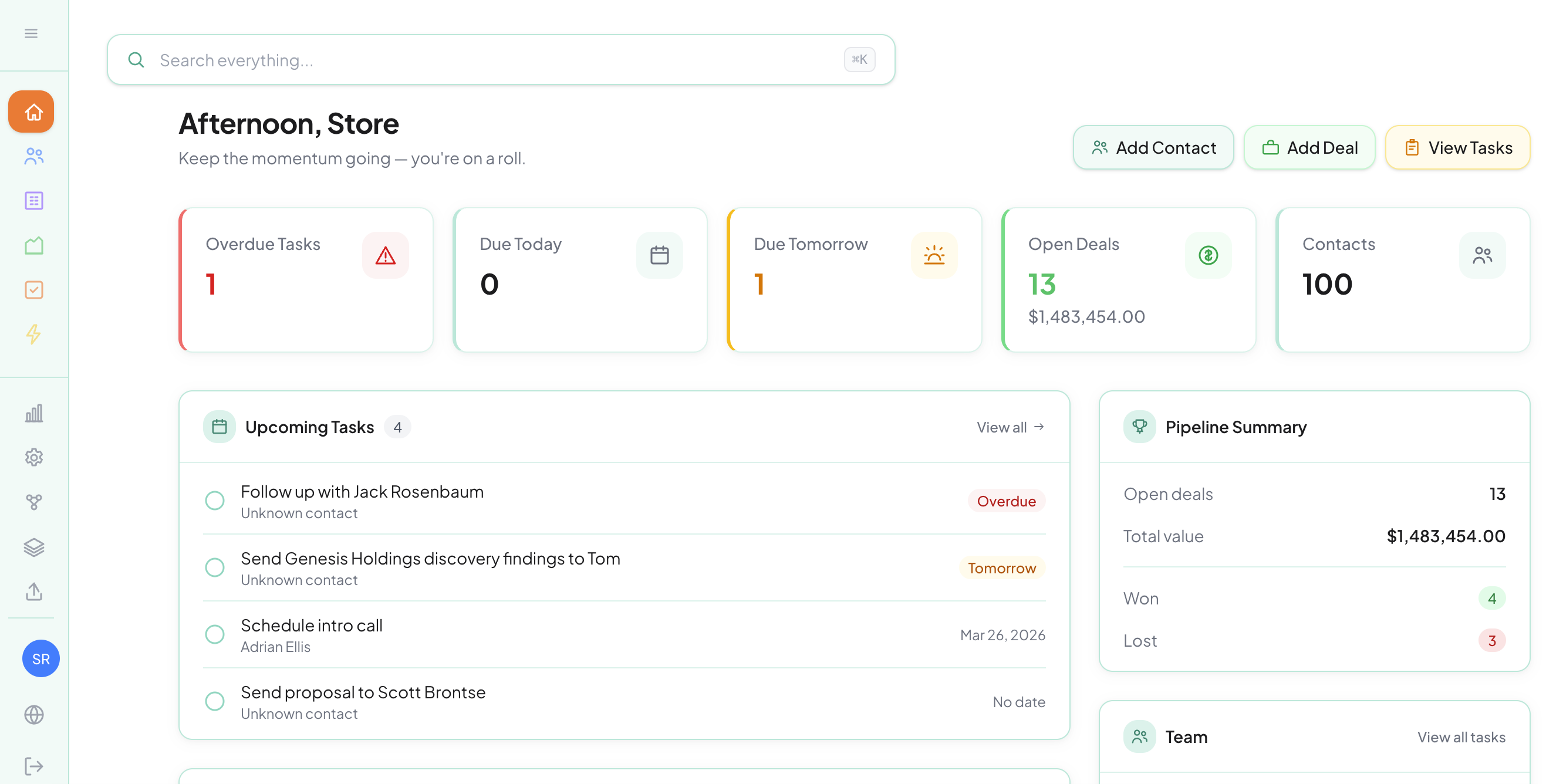1546x784 pixels.
Task: Click the Add Deal button
Action: pyautogui.click(x=1309, y=147)
